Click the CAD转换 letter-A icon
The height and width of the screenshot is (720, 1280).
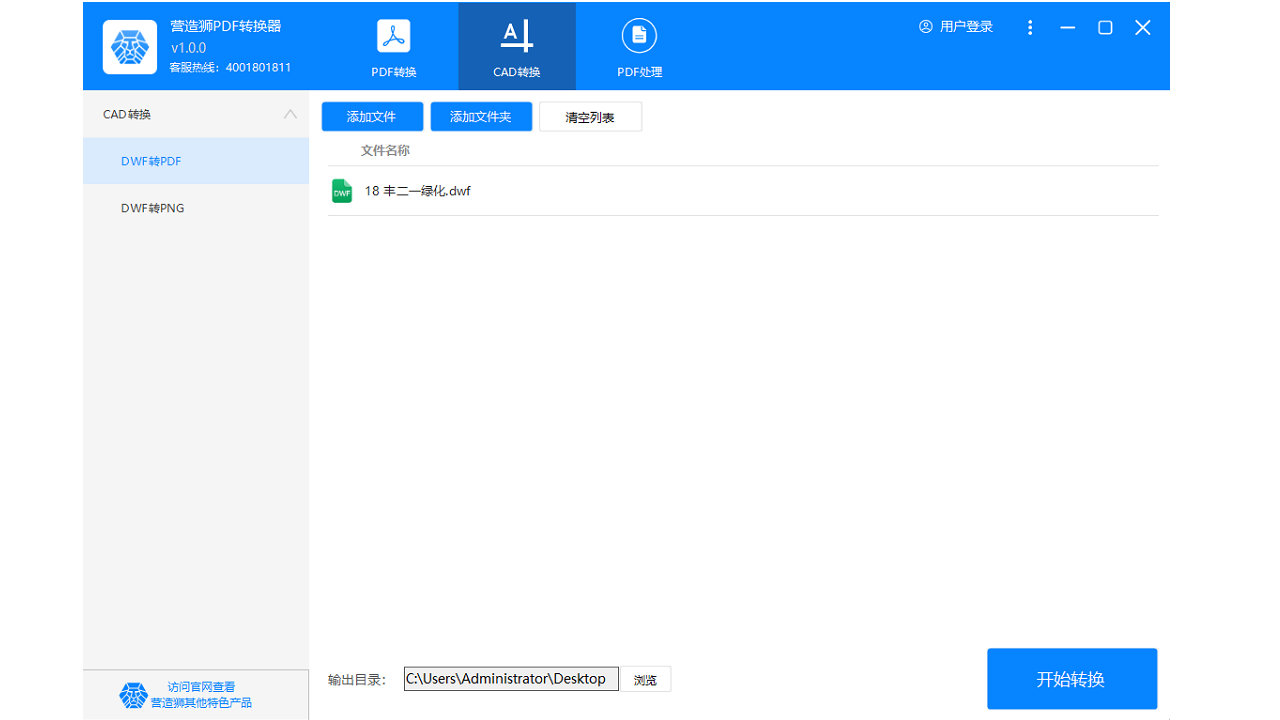click(516, 34)
